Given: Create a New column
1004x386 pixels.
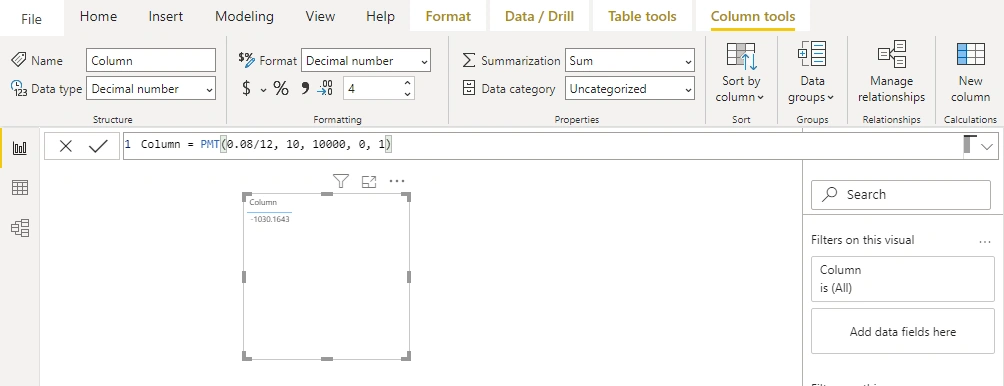Looking at the screenshot, I should [x=970, y=72].
